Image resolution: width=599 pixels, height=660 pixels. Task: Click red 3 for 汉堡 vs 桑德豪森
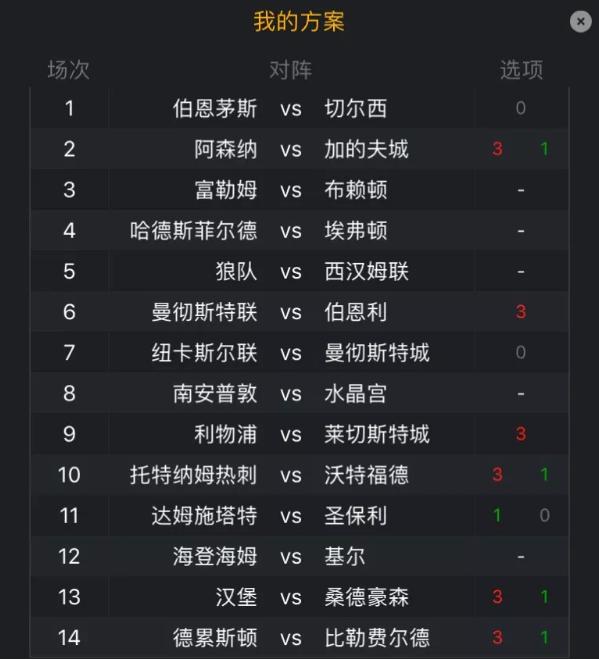497,597
